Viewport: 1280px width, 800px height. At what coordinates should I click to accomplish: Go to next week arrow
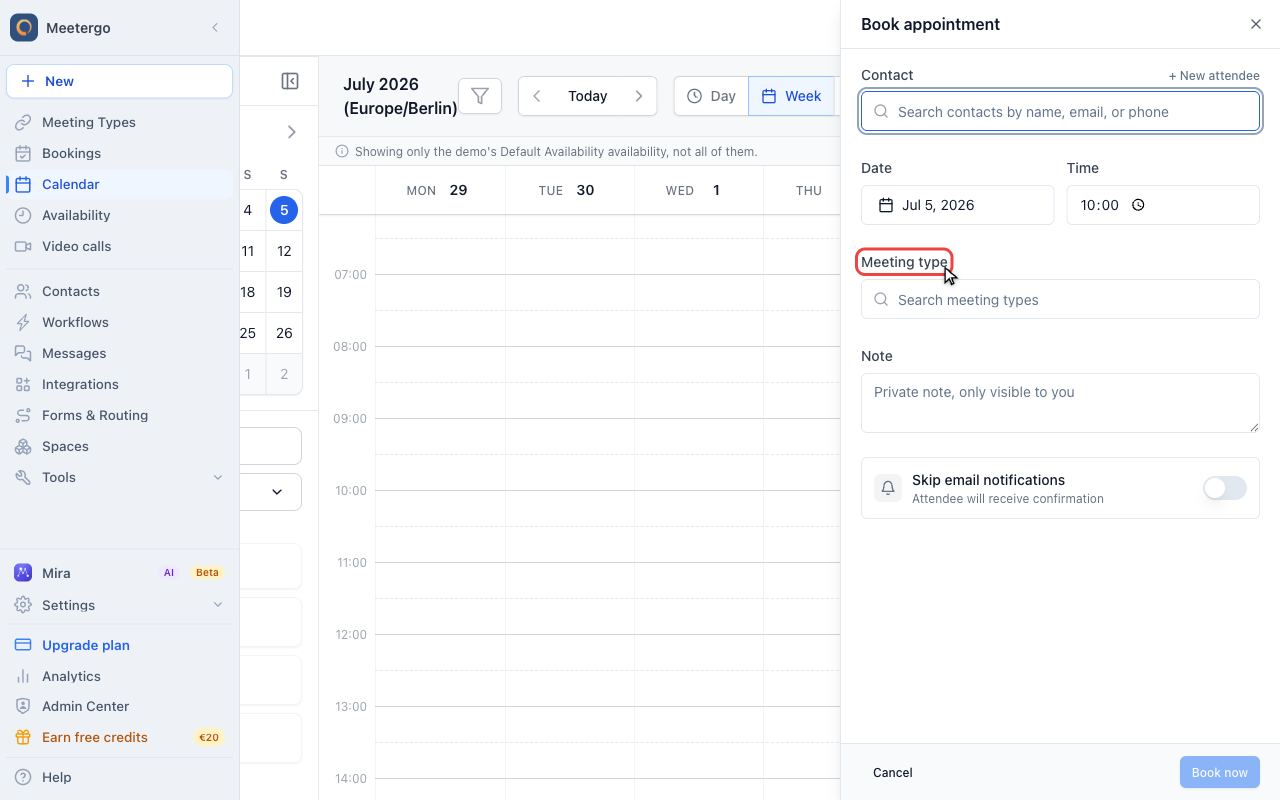point(639,96)
